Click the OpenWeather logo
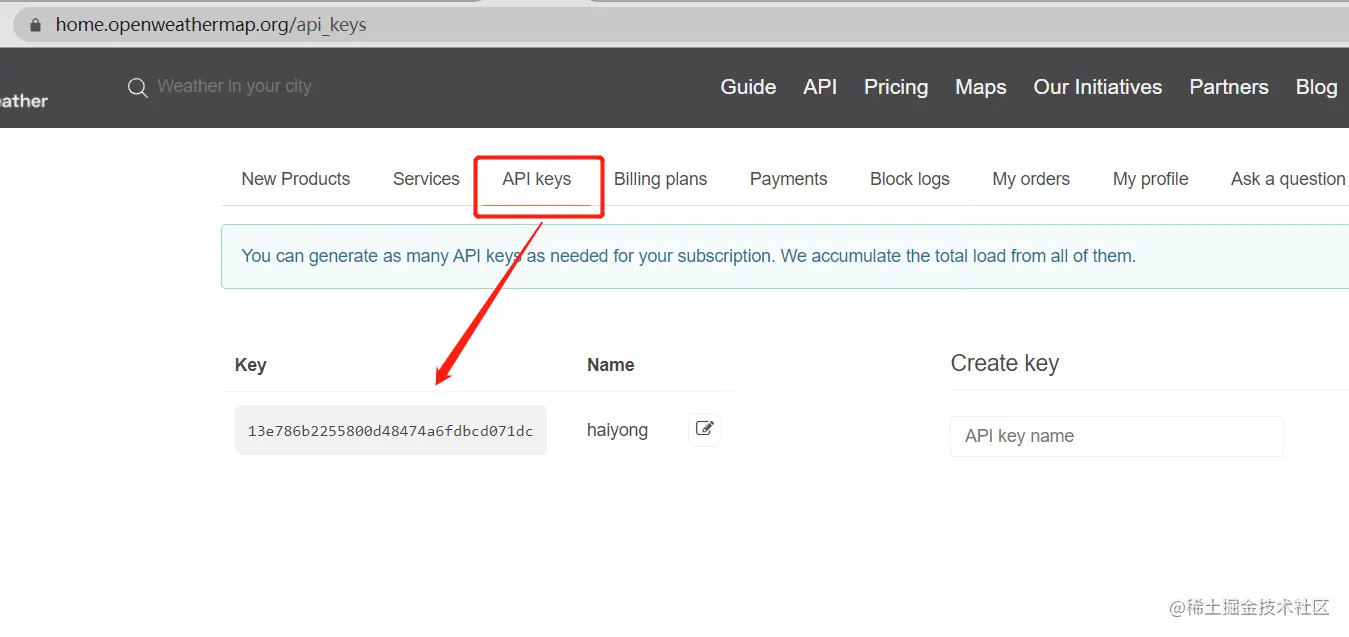The image size is (1349, 637). [x=24, y=100]
